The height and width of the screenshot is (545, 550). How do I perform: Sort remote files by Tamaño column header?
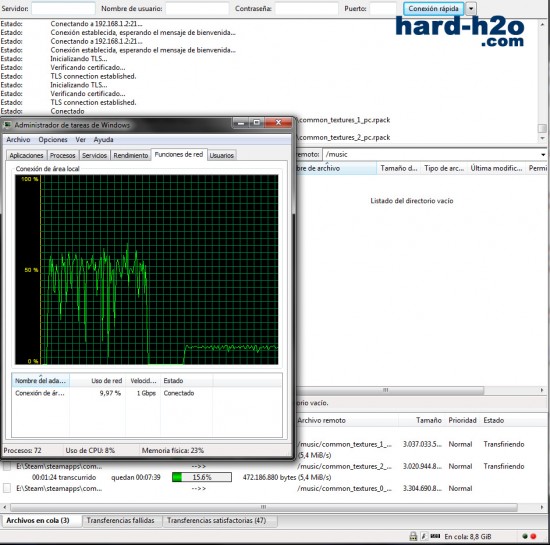coord(398,168)
